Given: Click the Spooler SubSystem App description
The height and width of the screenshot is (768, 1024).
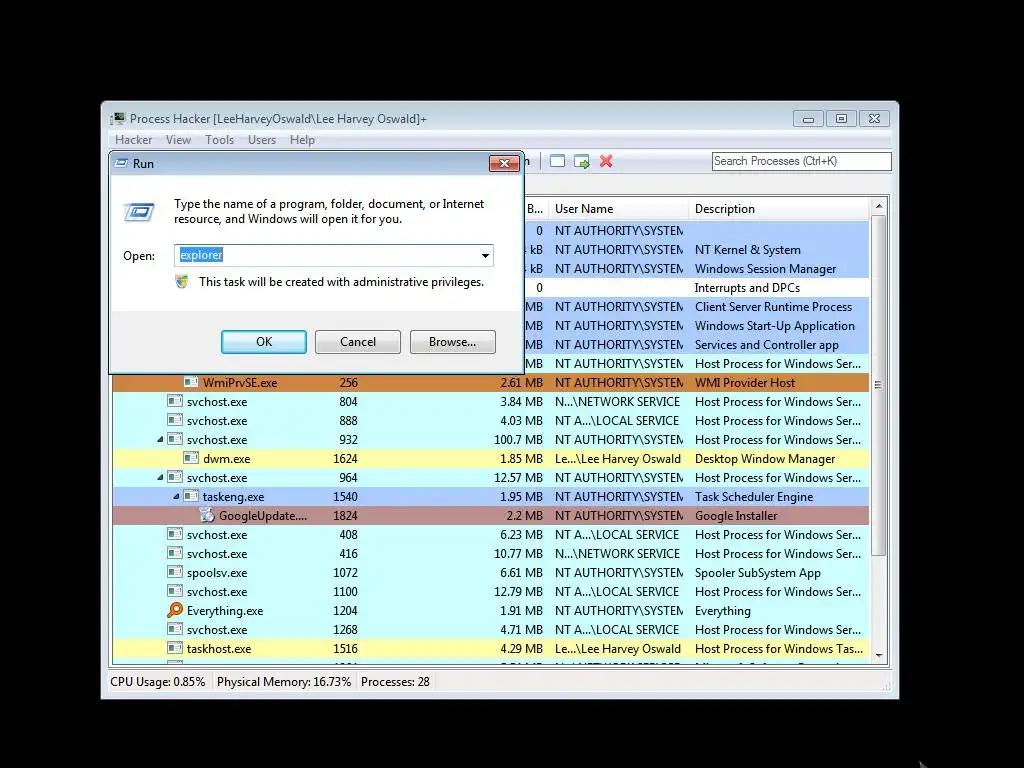Looking at the screenshot, I should click(758, 573).
